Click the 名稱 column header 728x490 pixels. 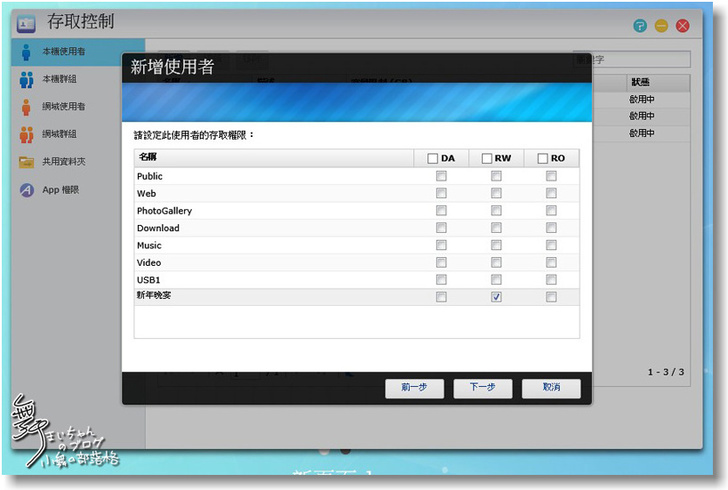(x=274, y=158)
